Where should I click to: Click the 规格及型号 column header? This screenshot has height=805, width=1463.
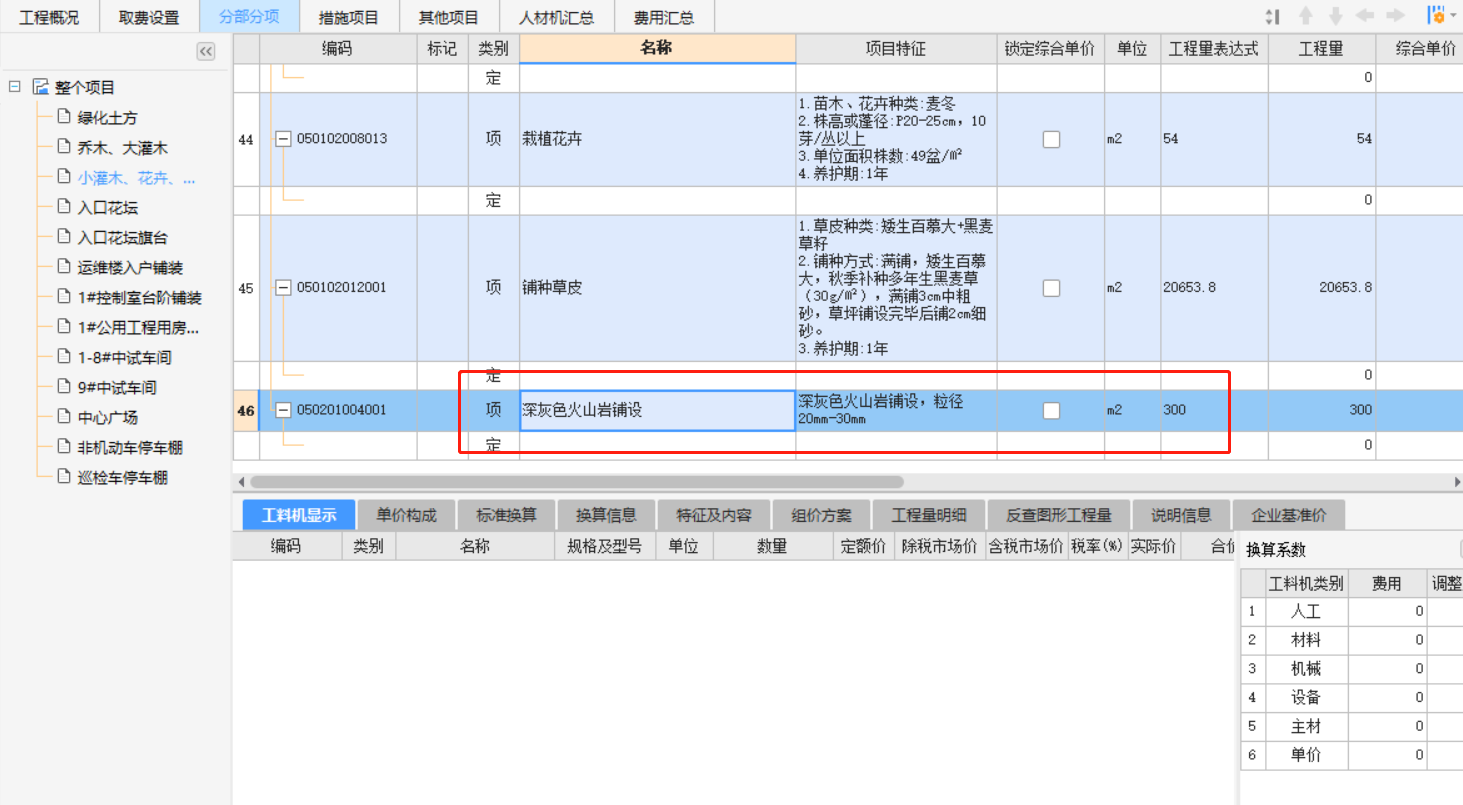(x=605, y=546)
